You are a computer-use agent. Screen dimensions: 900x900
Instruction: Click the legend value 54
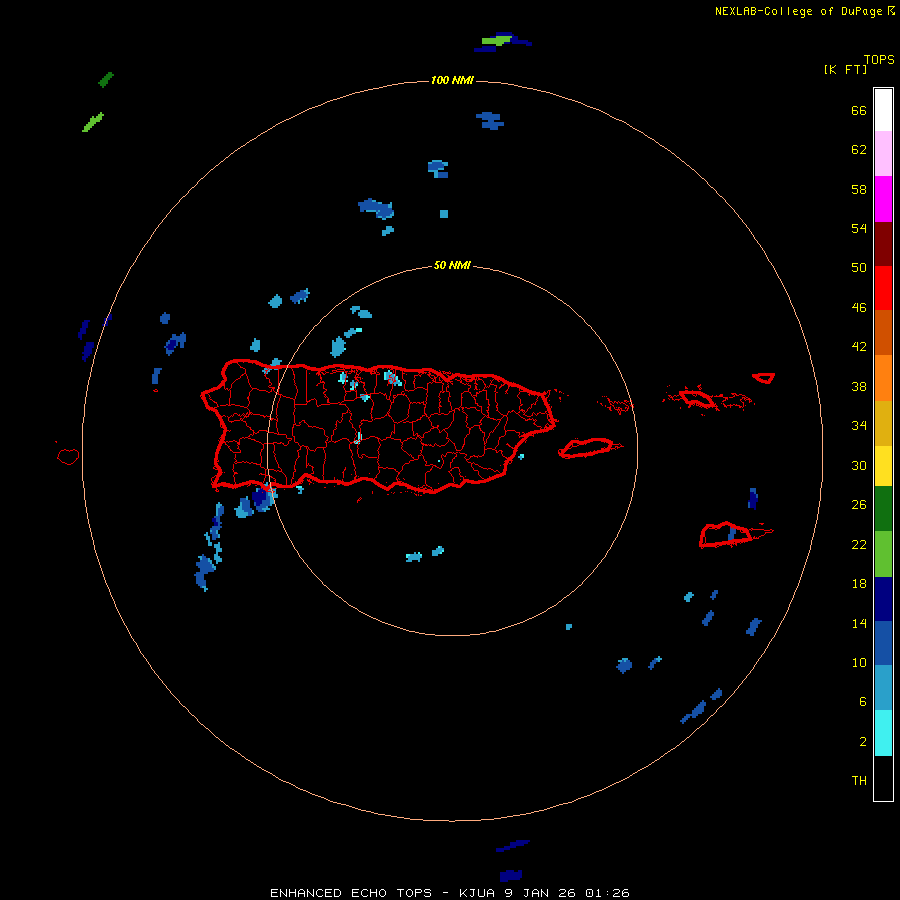tap(859, 228)
